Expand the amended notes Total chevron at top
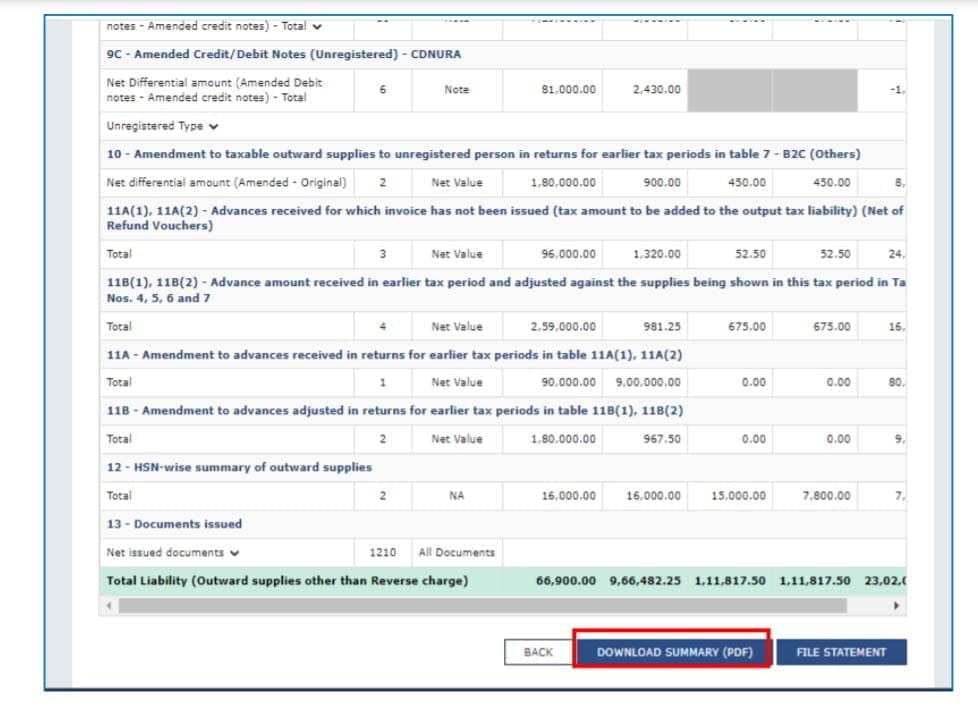Viewport: 978px width, 708px height. 317,27
